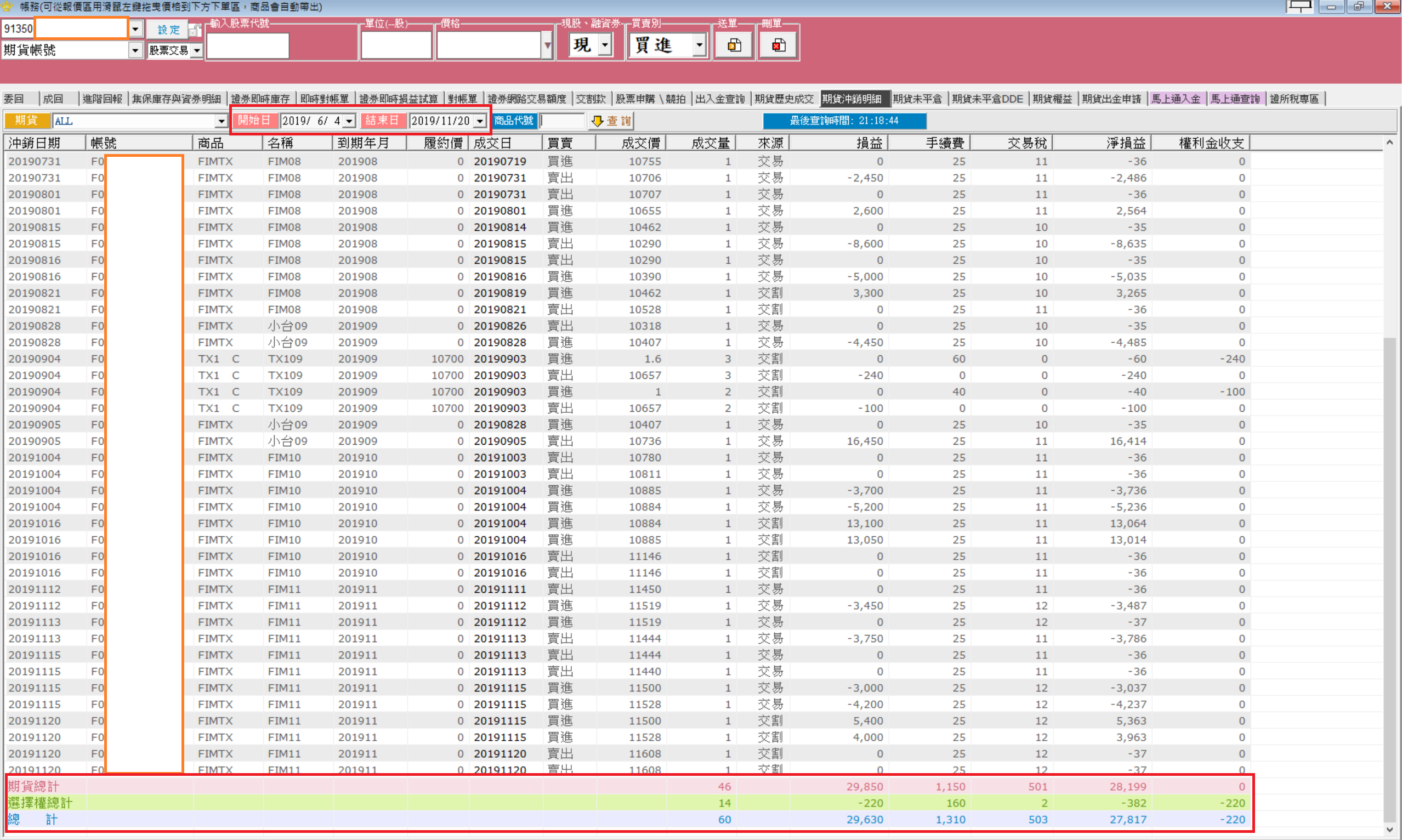Open the 即時對帳單 tab

[x=325, y=99]
